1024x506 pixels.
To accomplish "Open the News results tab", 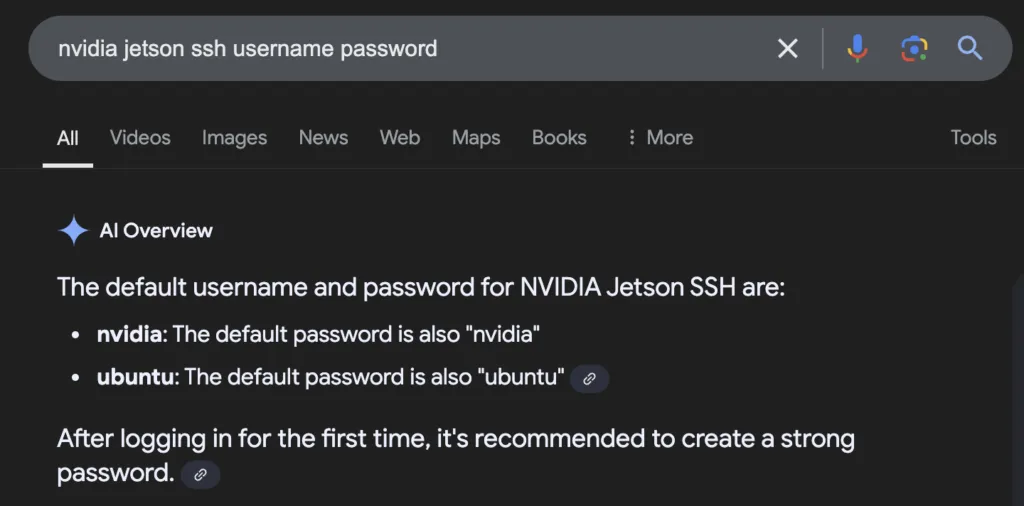I will tap(323, 138).
